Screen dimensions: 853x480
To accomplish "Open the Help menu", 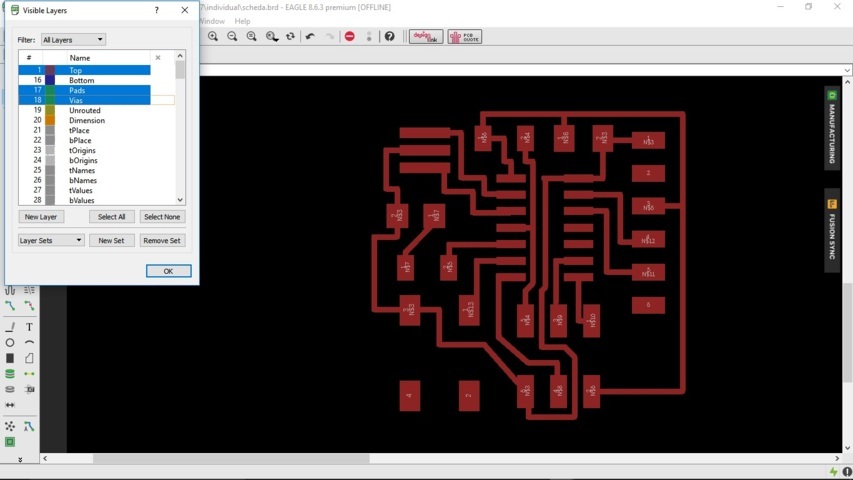I will pyautogui.click(x=242, y=21).
